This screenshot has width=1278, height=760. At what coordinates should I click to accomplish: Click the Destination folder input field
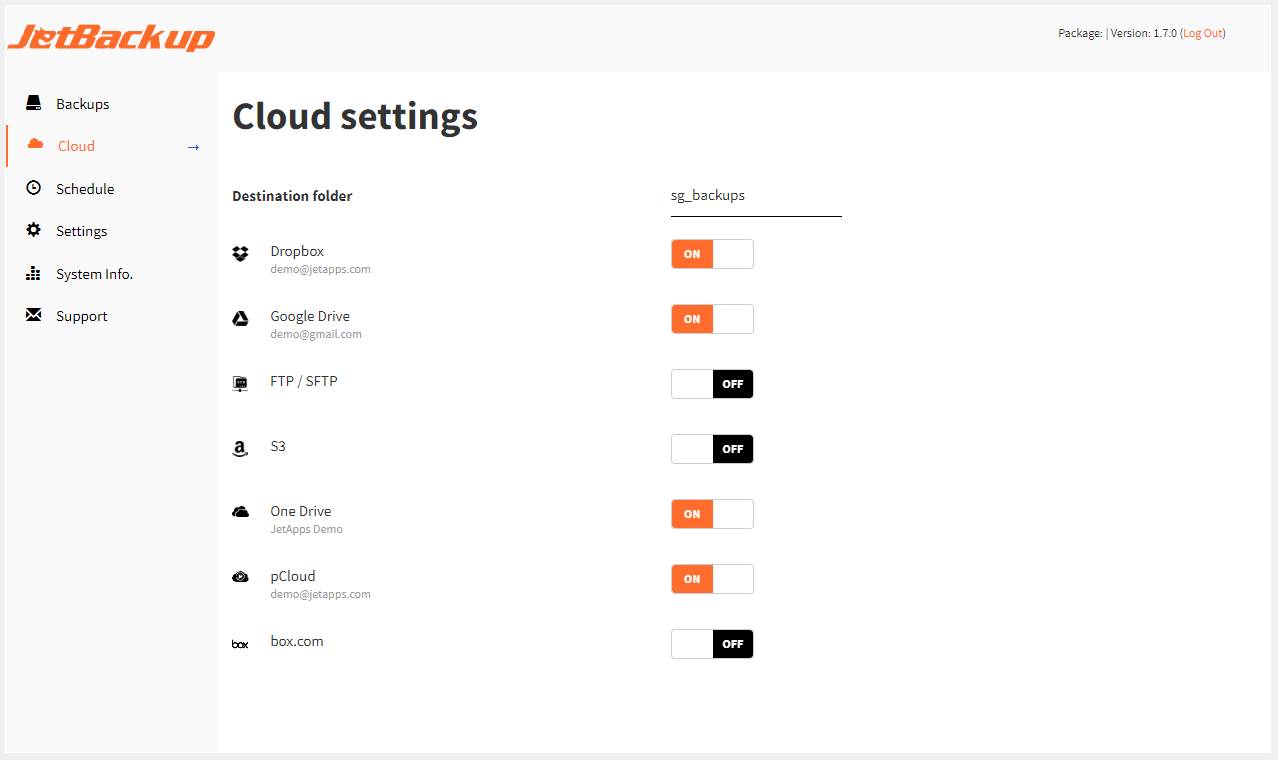(756, 196)
